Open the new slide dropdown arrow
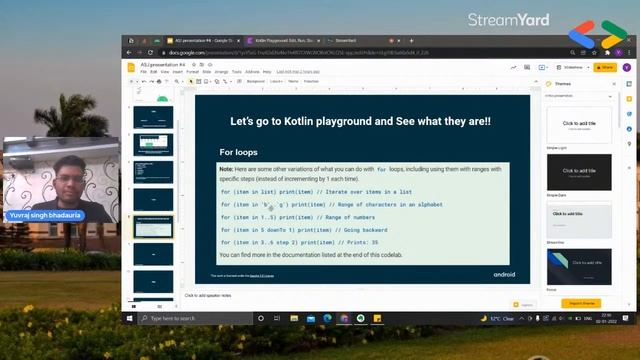Image resolution: width=640 pixels, height=360 pixels. 137,82
